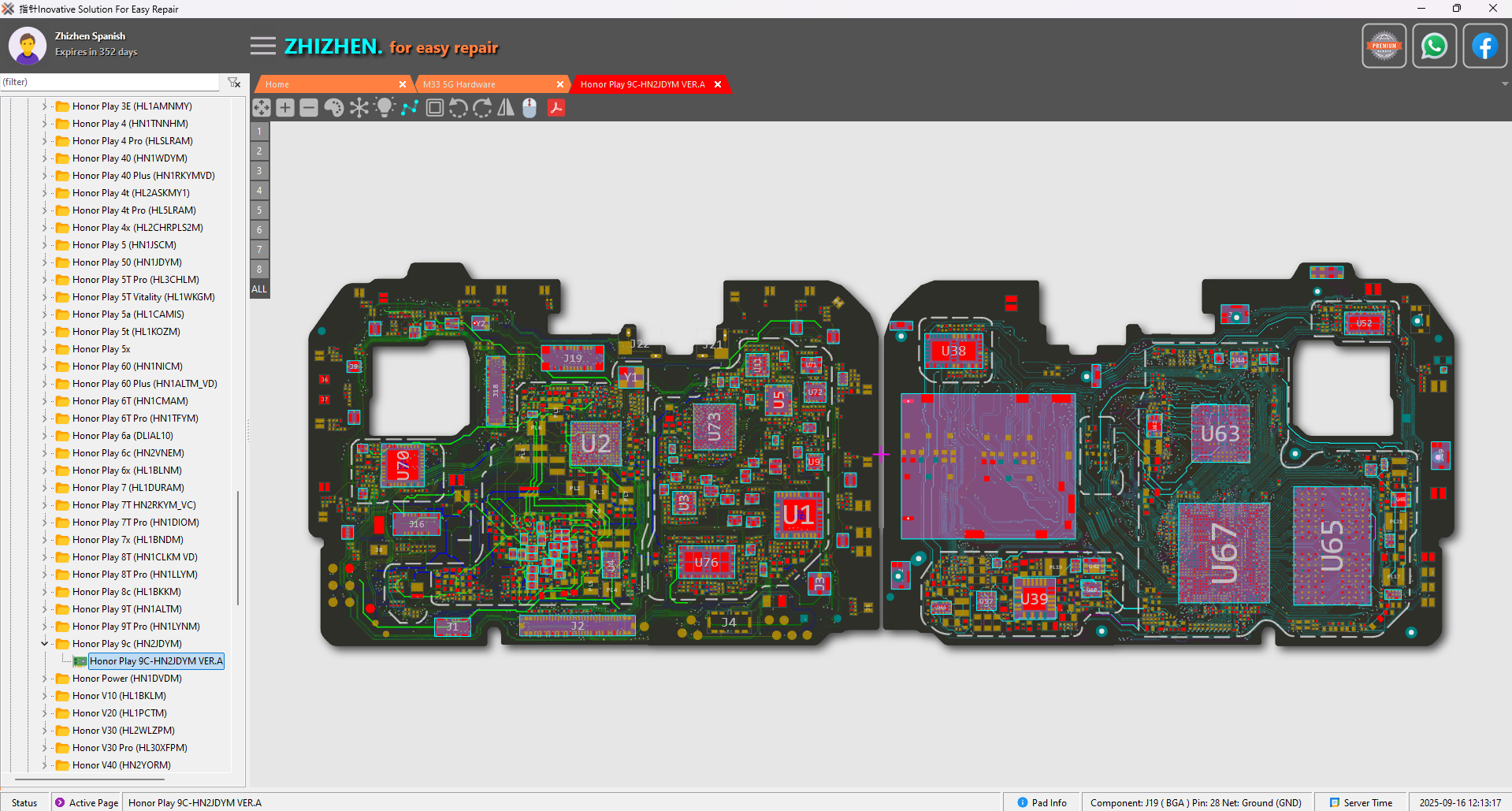Screen dimensions: 1512x811
Task: Click the Server Time icon
Action: (x=1335, y=802)
